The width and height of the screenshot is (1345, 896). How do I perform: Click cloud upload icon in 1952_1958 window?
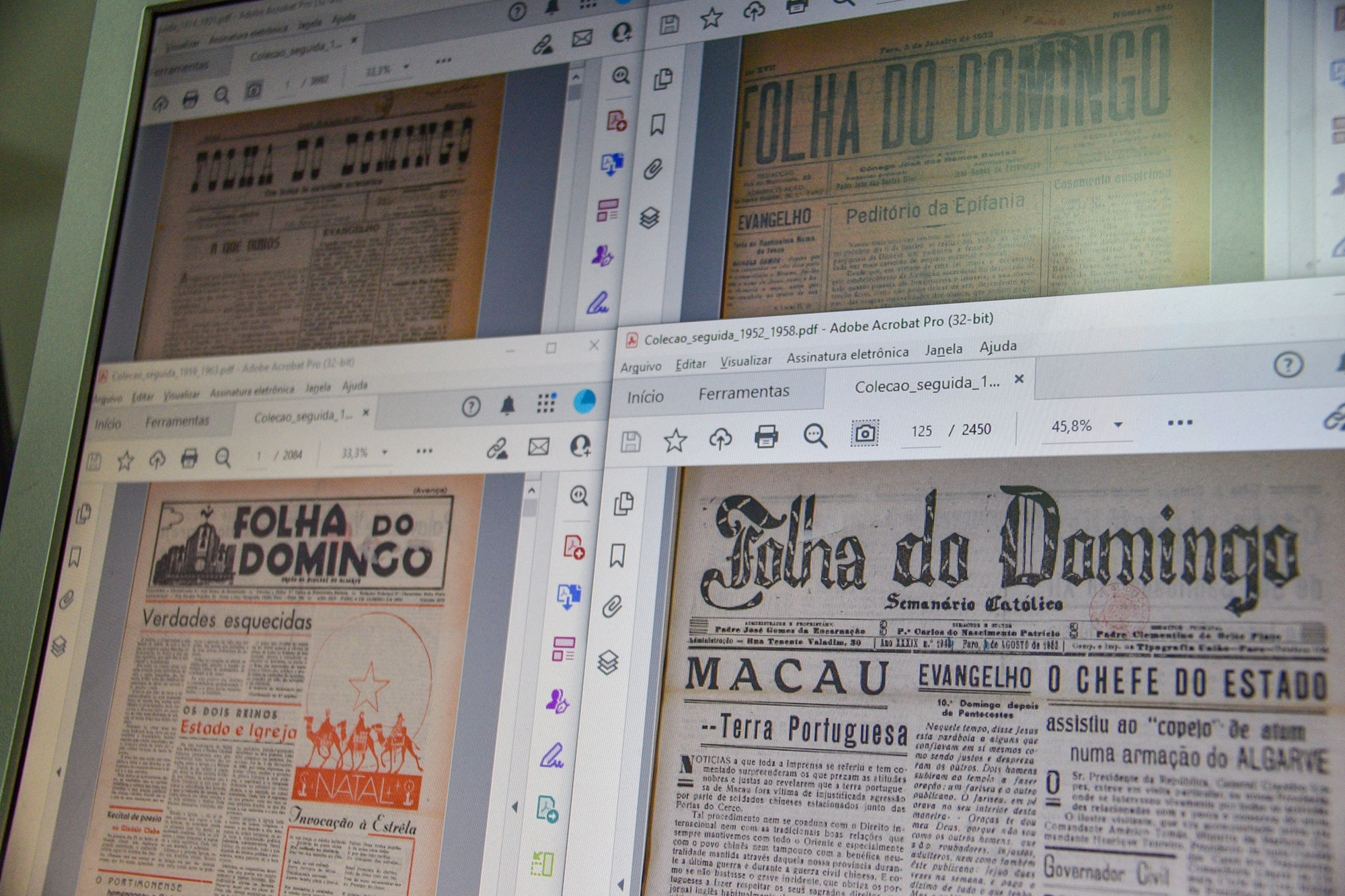point(720,439)
